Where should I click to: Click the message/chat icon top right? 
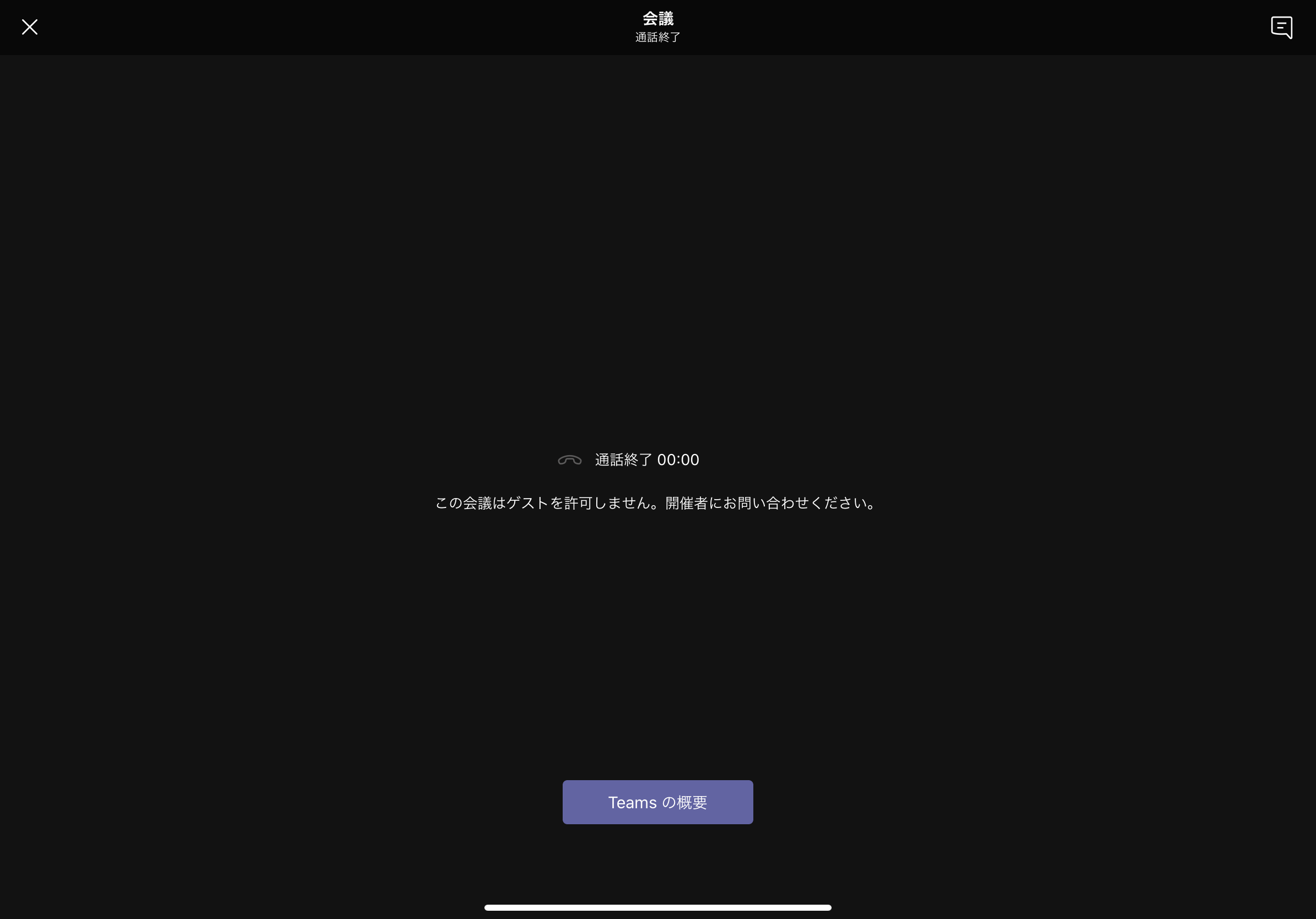1282,26
